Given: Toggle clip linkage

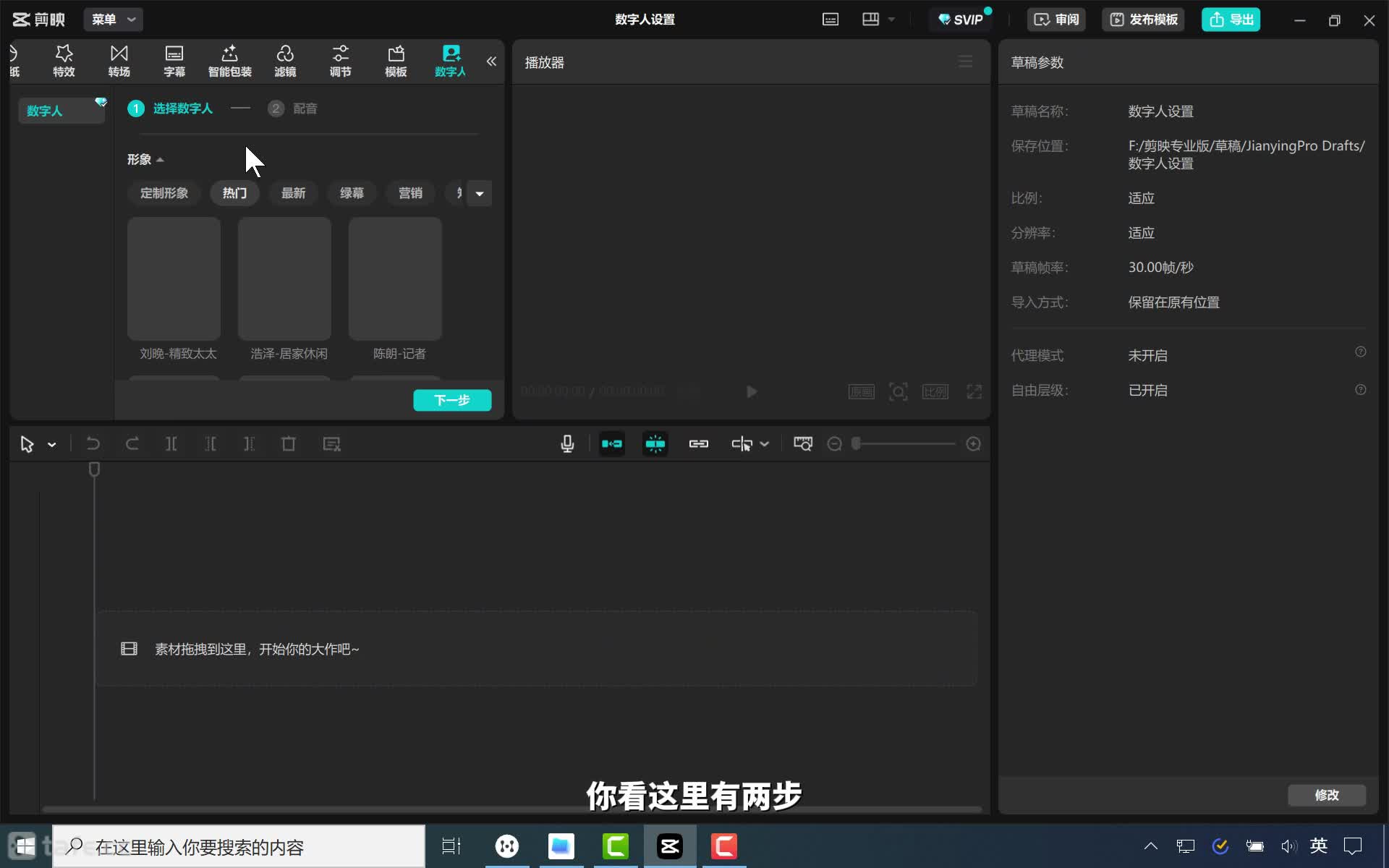Looking at the screenshot, I should click(x=699, y=444).
